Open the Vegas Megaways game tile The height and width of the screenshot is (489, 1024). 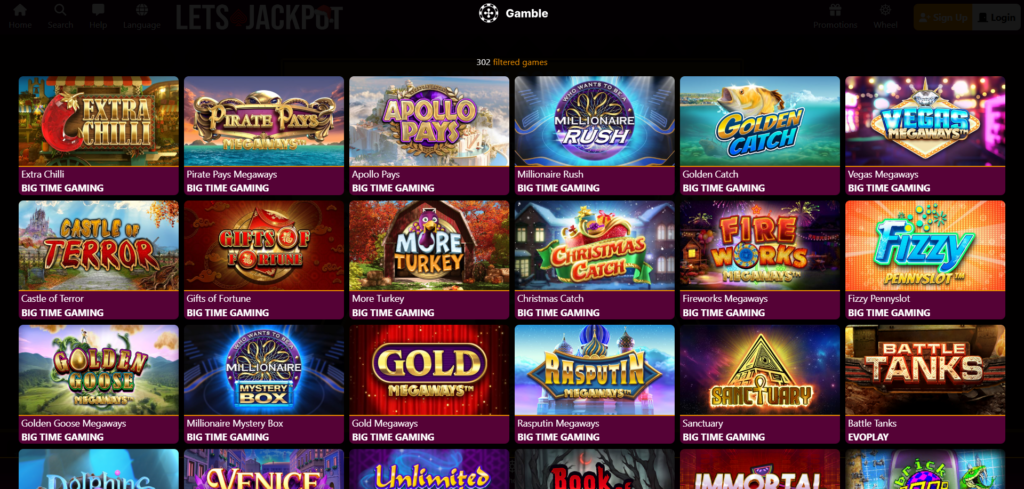(x=925, y=136)
